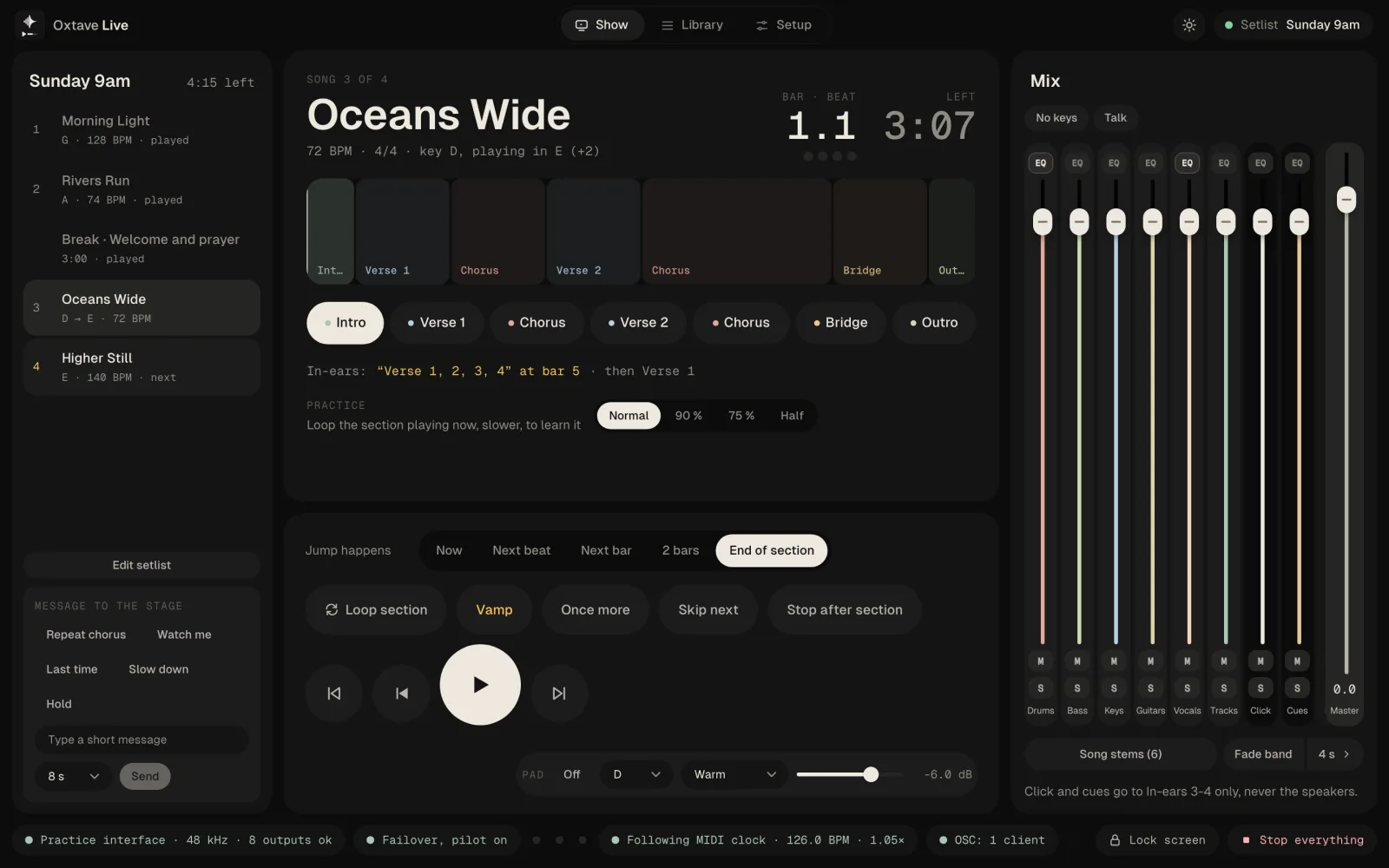
Task: Open the message duration 8 s dropdown
Action: pyautogui.click(x=73, y=776)
